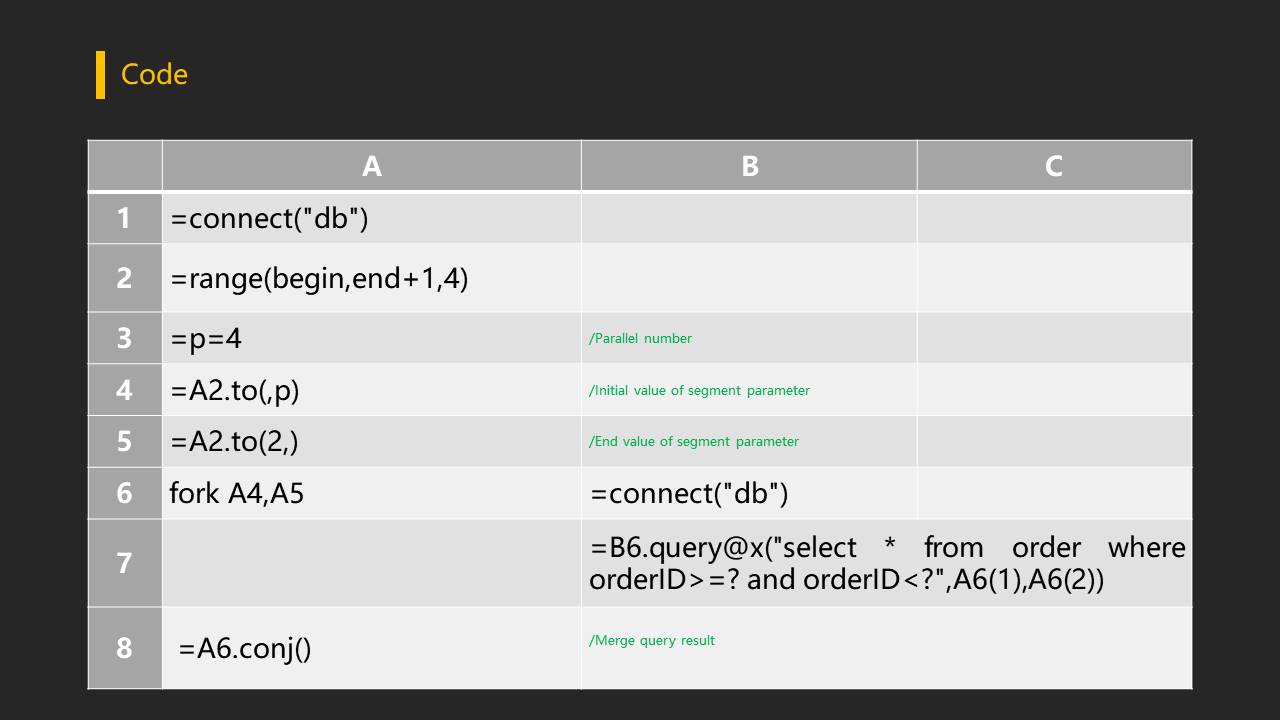This screenshot has height=720, width=1280.
Task: Click the B6.query@x select statement cell
Action: [886, 563]
